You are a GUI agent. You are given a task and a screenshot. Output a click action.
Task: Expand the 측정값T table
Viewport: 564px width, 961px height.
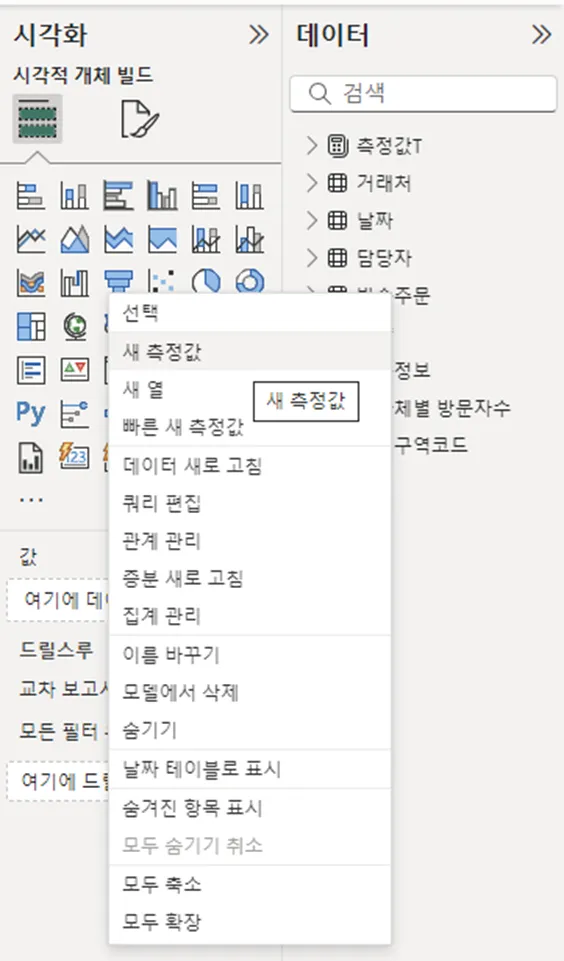click(312, 146)
